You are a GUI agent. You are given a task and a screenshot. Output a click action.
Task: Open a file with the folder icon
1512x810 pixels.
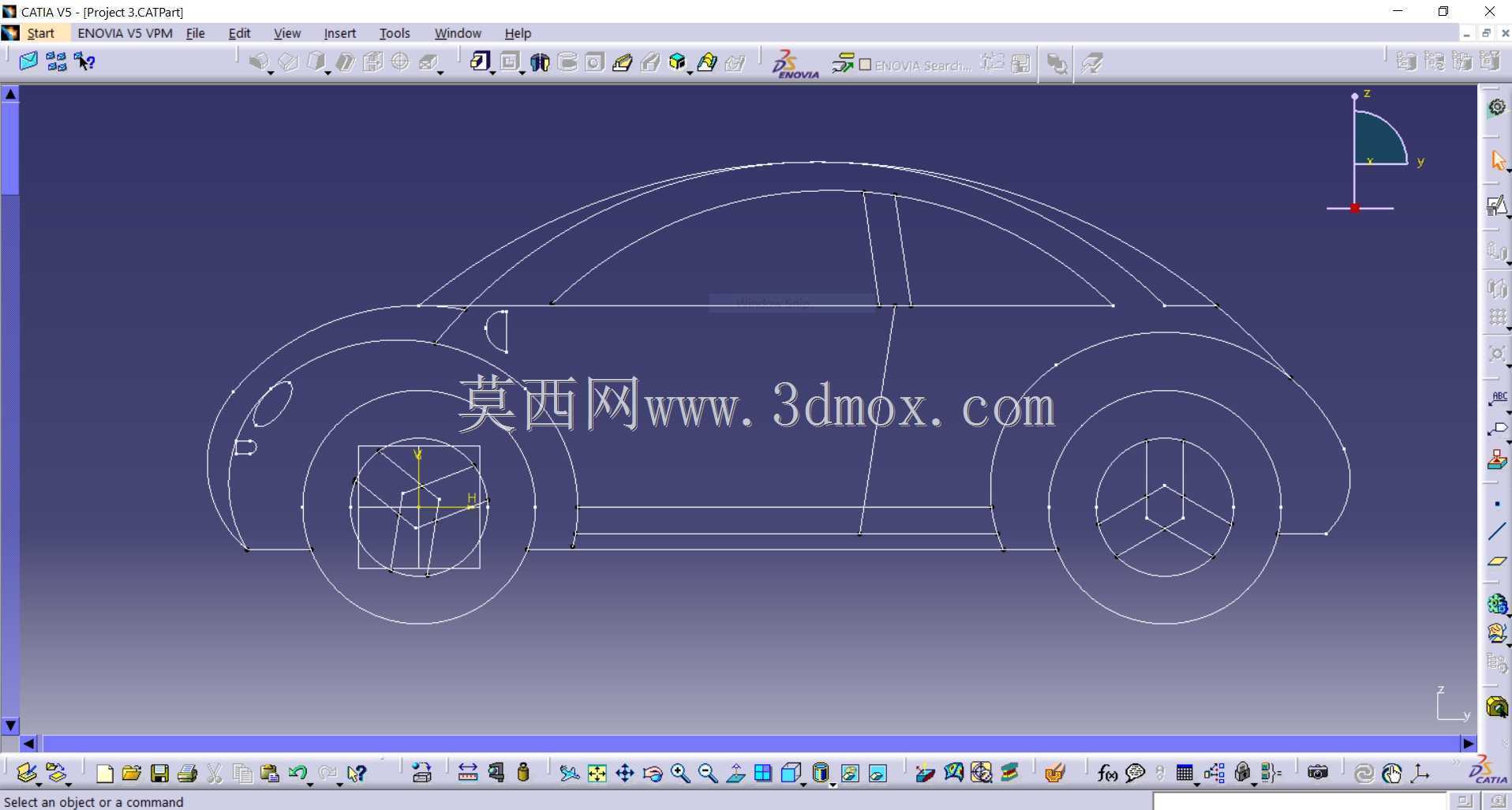[132, 774]
